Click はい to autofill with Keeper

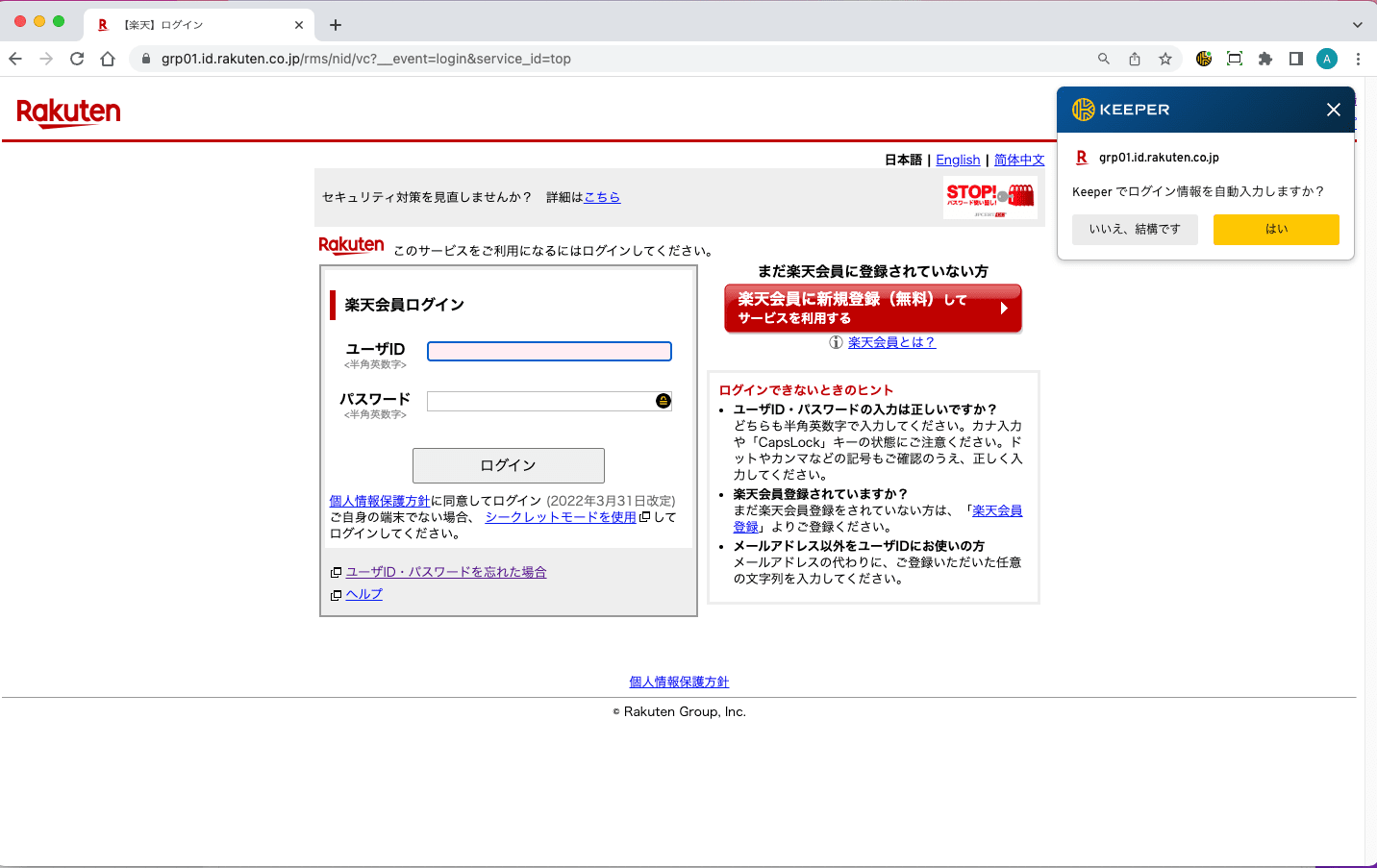coord(1275,230)
